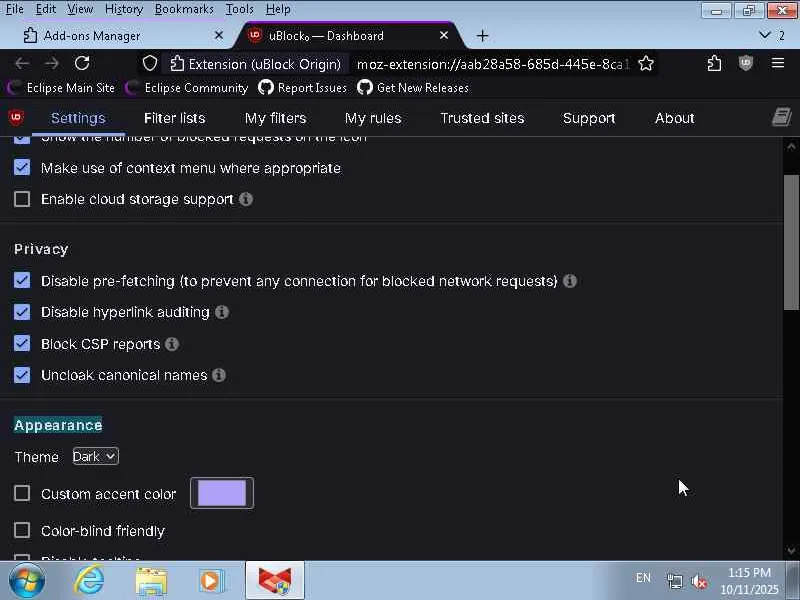800x600 pixels.
Task: Click the browser Forward arrow
Action: click(x=52, y=64)
